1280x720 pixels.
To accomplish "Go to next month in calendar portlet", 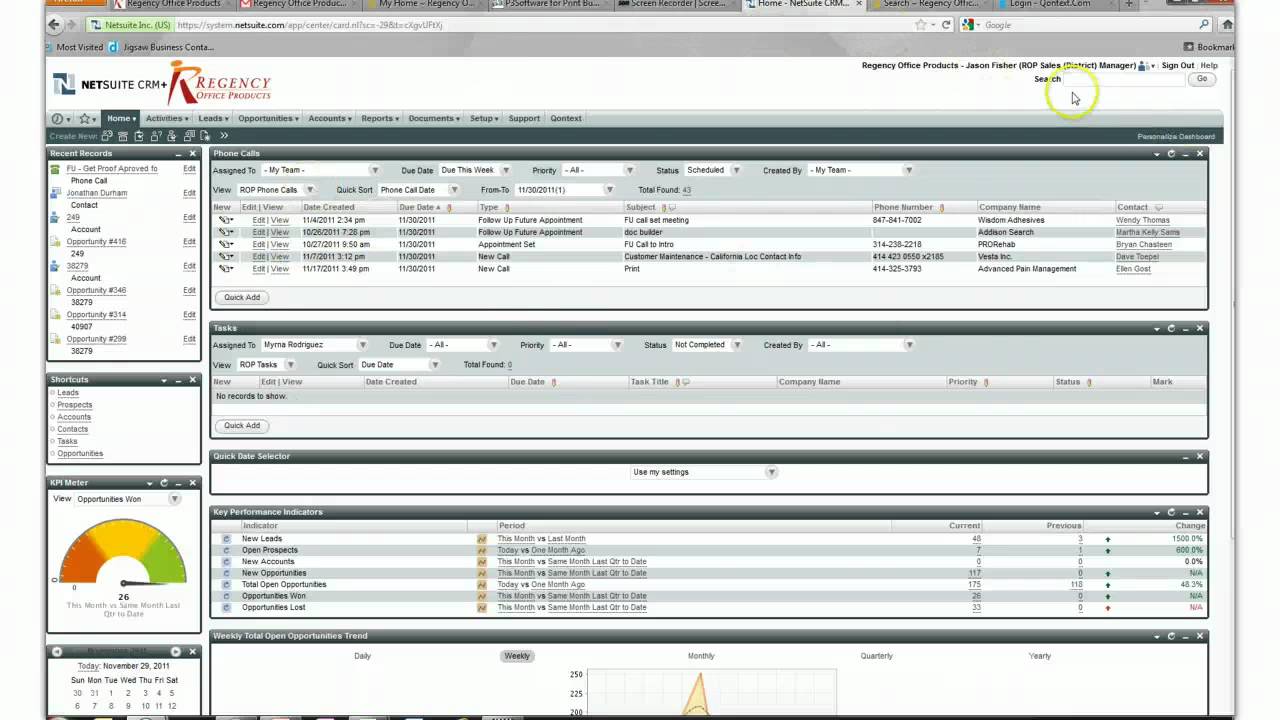I will tap(176, 652).
